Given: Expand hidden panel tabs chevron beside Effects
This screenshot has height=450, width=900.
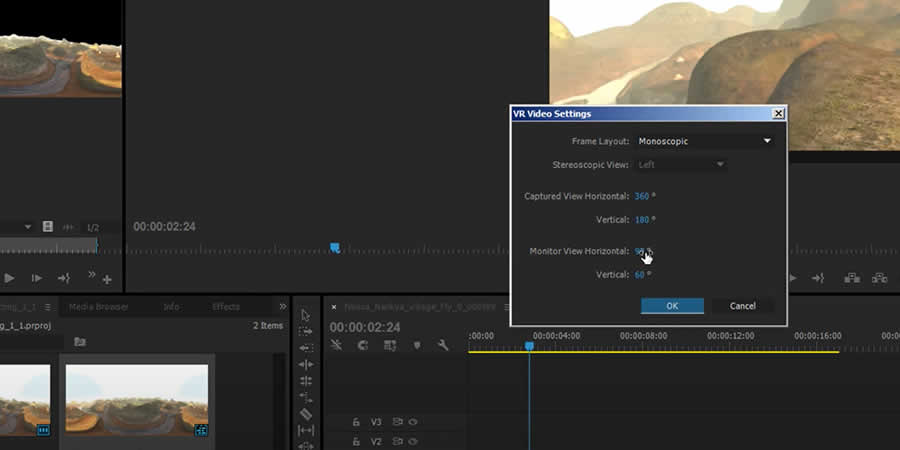Looking at the screenshot, I should [x=282, y=306].
